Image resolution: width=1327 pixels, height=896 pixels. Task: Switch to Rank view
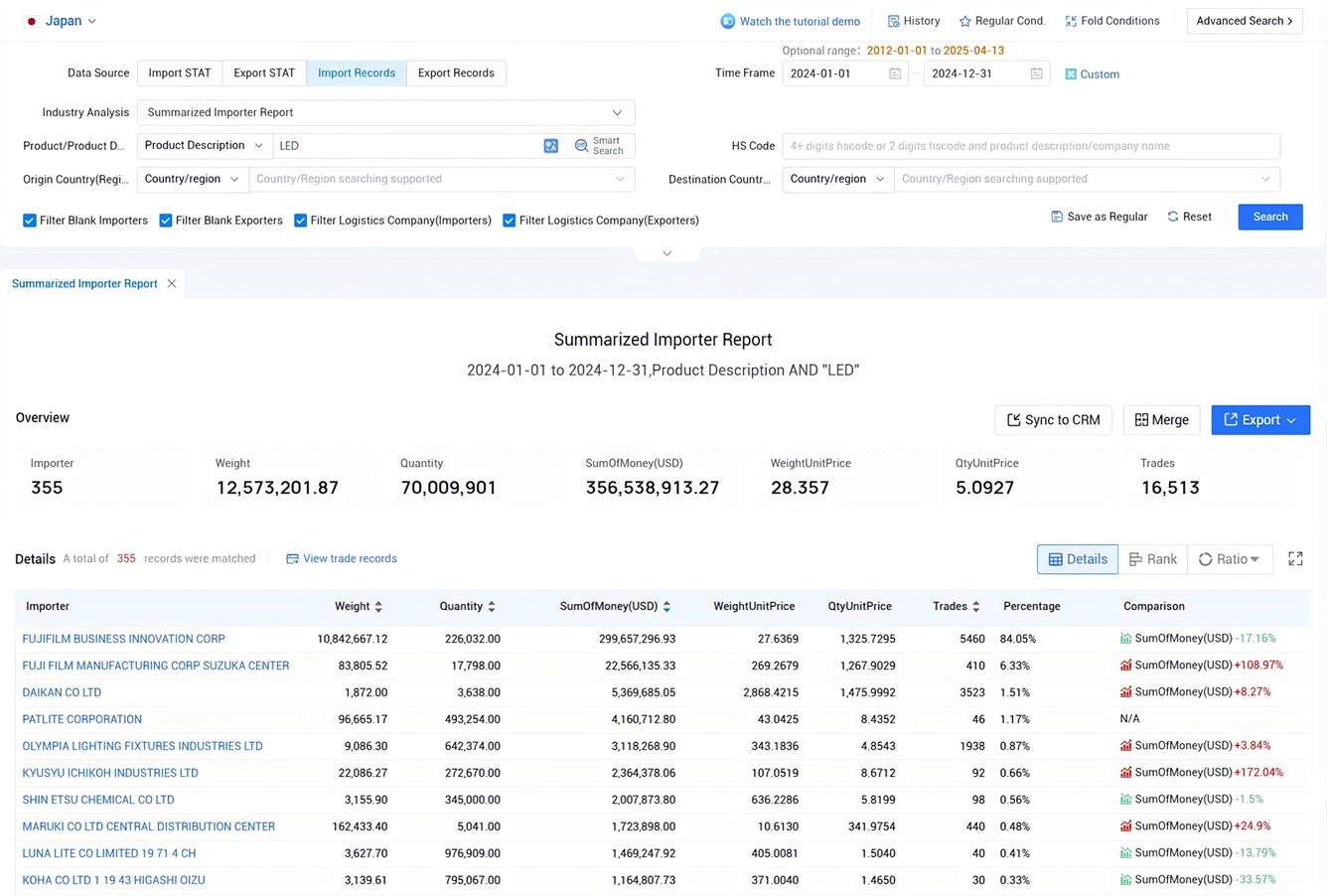pyautogui.click(x=1152, y=559)
